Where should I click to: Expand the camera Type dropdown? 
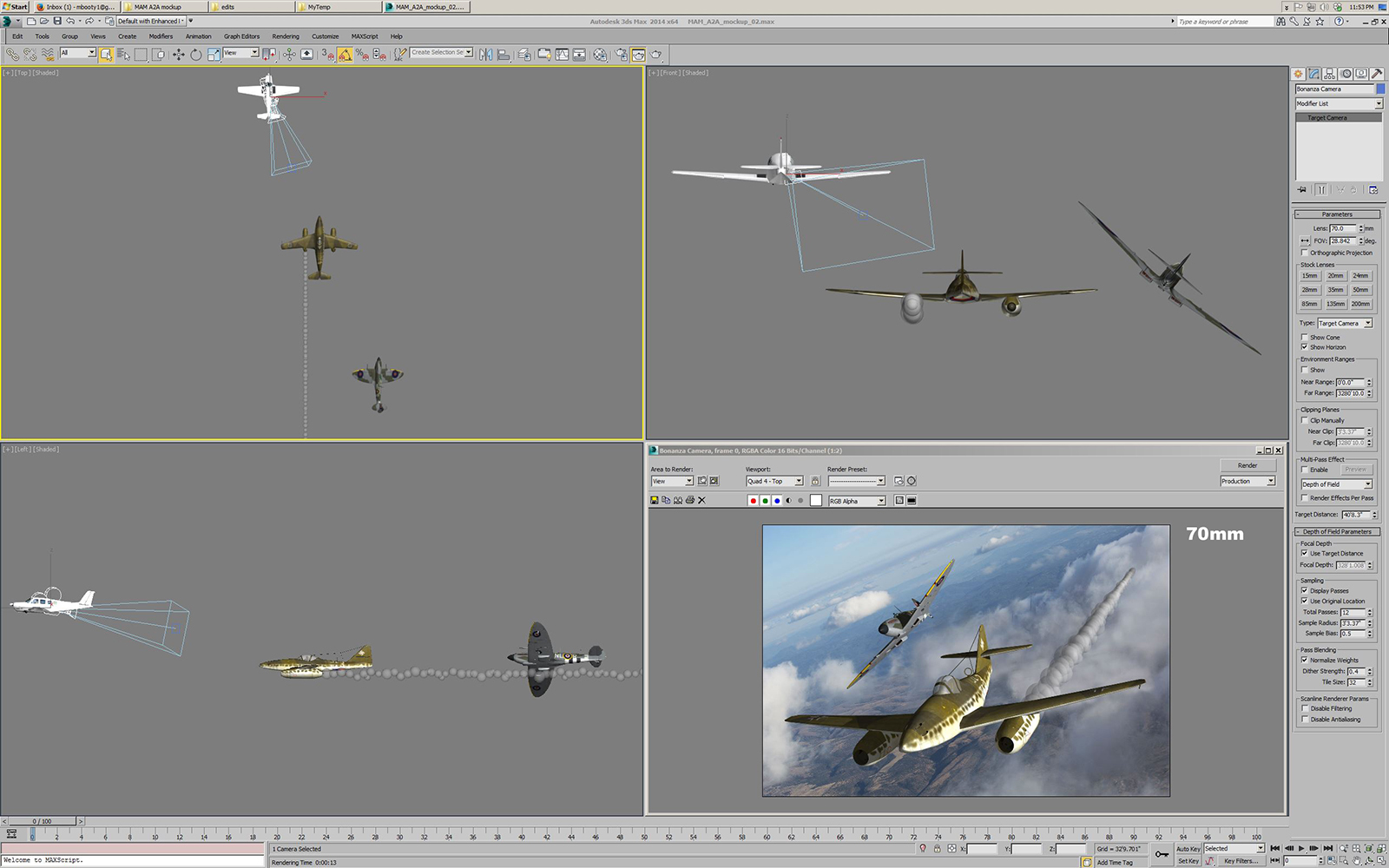1345,323
